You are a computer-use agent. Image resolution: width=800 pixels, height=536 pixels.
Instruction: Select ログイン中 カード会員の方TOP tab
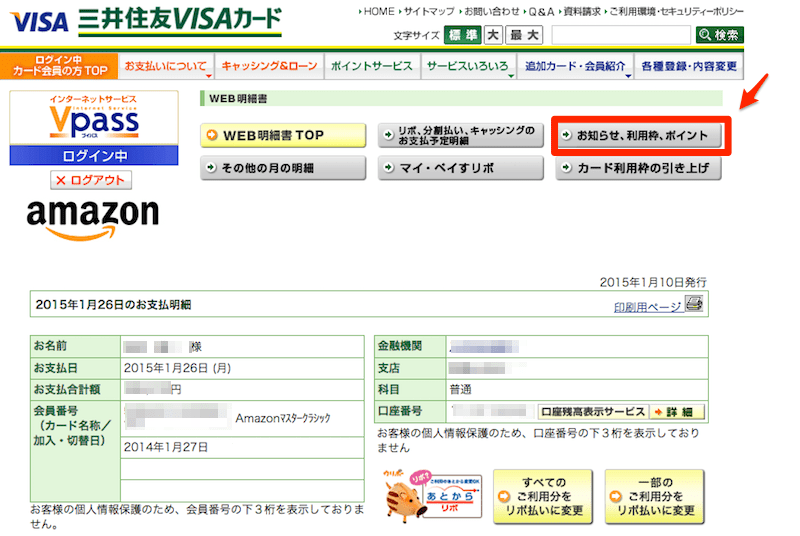tap(59, 66)
